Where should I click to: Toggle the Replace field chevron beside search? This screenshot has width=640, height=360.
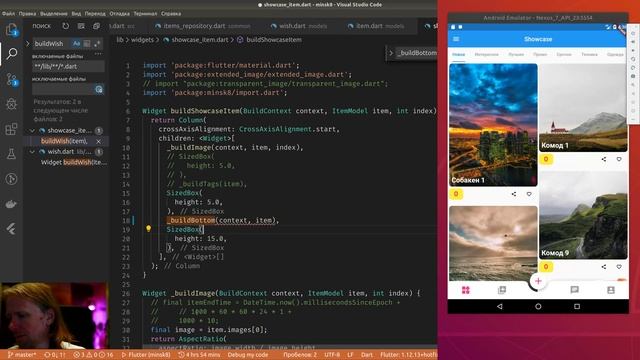point(27,43)
